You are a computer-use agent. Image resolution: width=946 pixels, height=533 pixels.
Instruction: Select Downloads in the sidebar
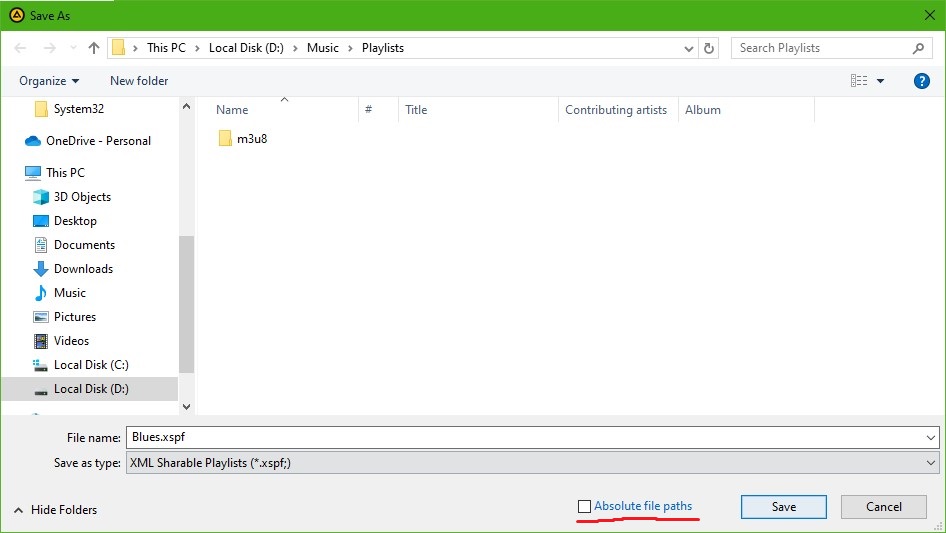click(x=83, y=269)
